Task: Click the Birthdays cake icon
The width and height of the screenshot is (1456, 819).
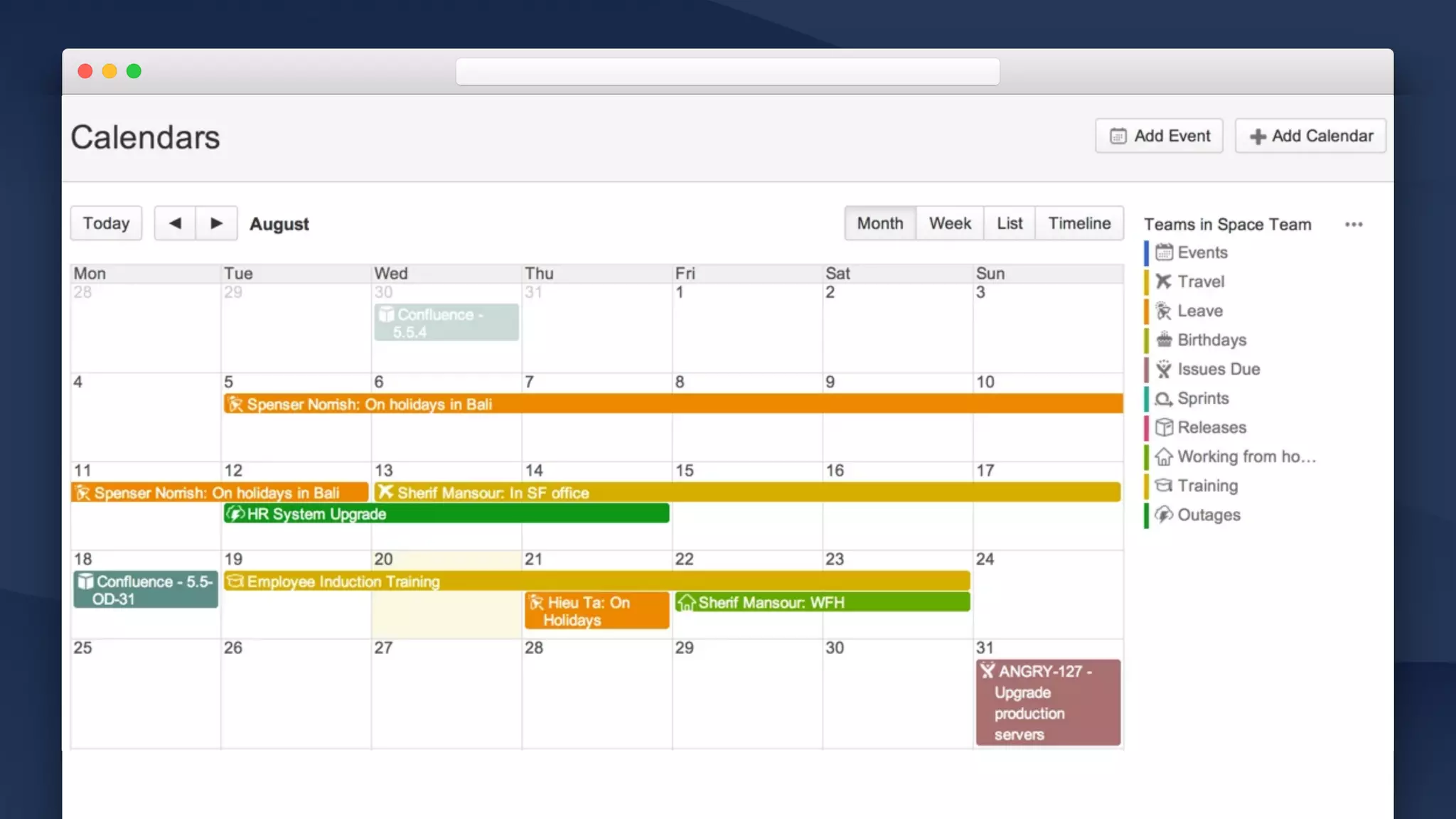Action: pos(1164,340)
